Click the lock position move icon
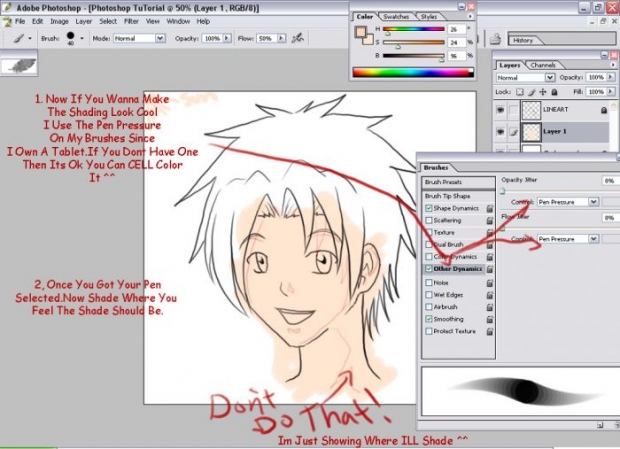The width and height of the screenshot is (620, 449). [x=543, y=92]
